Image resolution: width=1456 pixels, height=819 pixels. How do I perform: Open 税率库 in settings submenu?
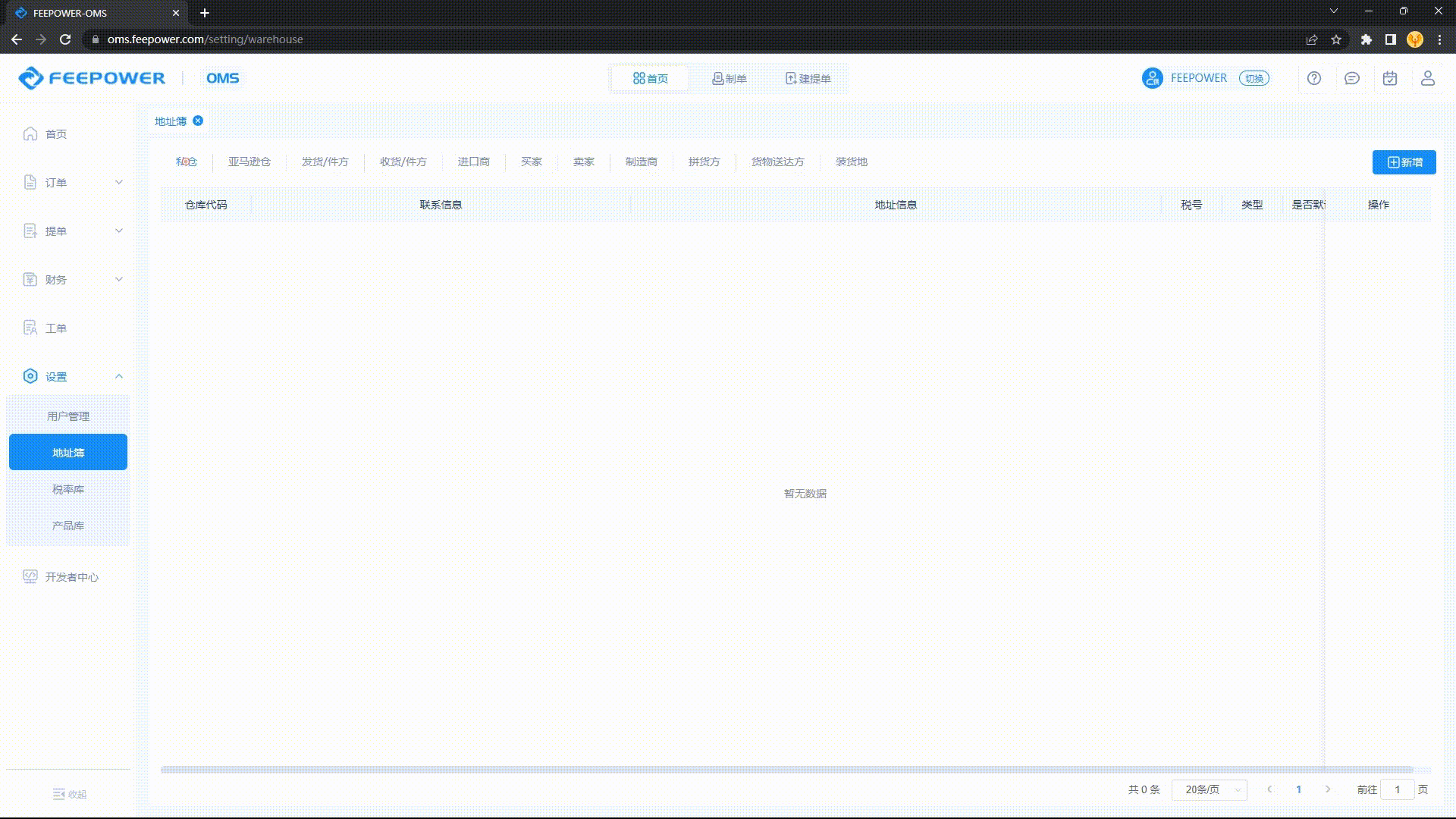point(68,489)
